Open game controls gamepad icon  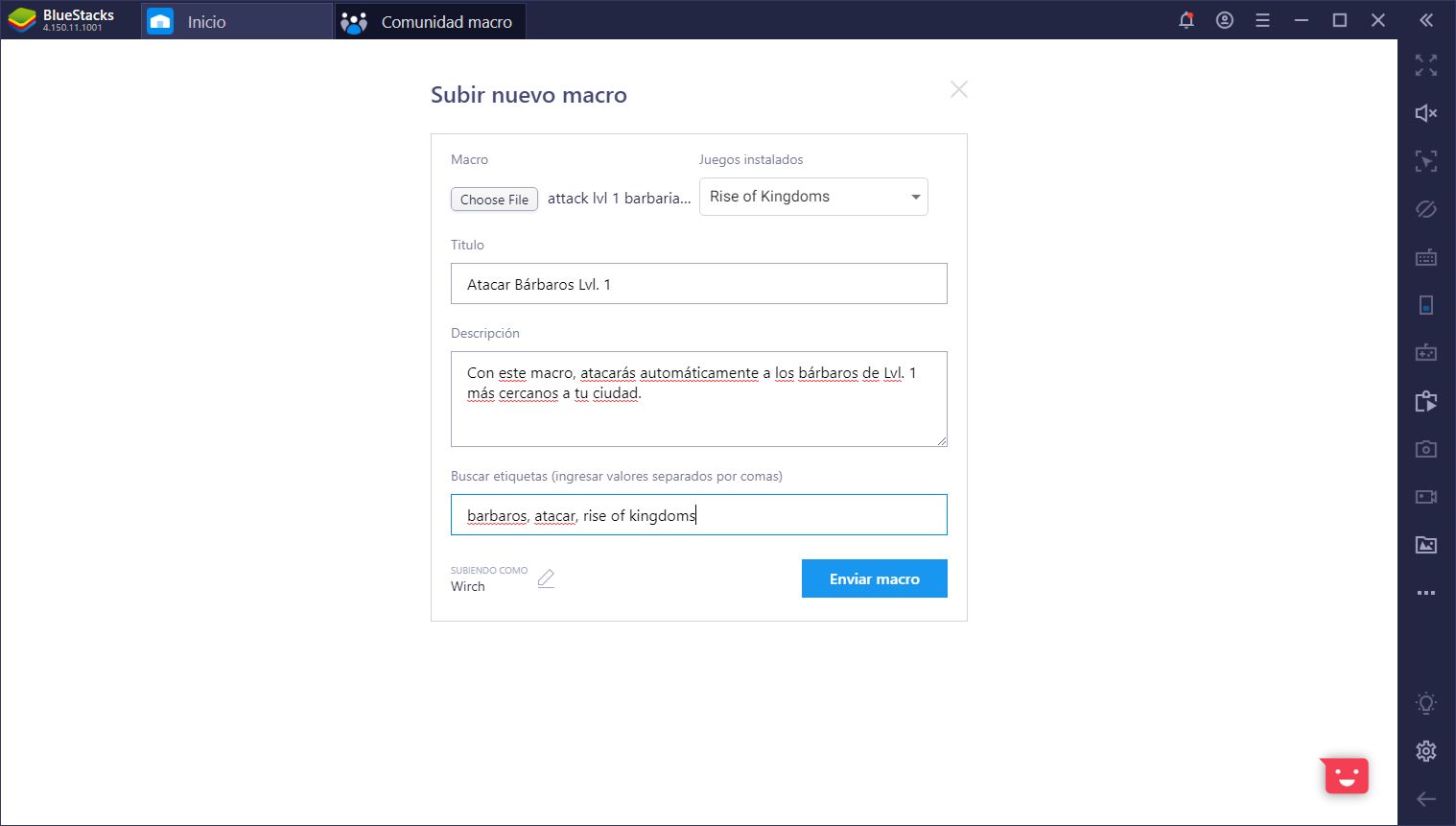1426,352
